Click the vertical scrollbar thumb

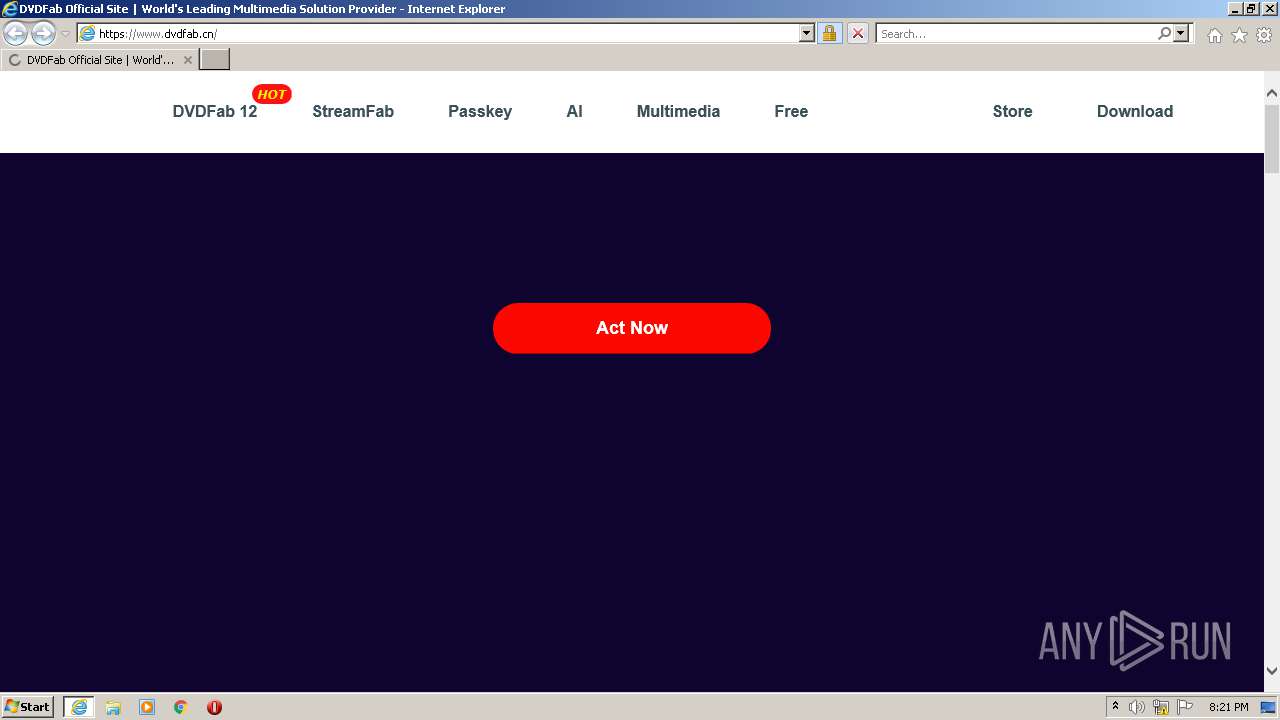[x=1272, y=137]
